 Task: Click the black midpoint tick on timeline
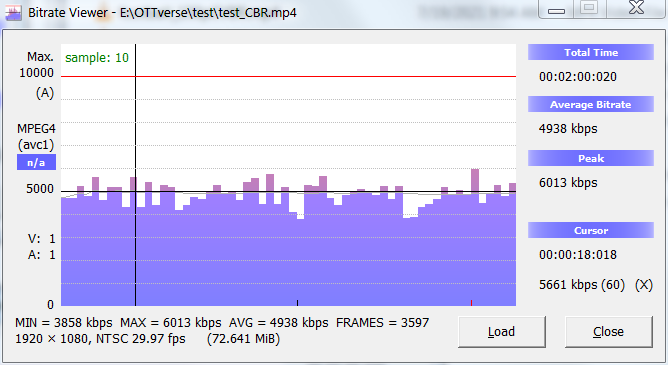point(297,303)
